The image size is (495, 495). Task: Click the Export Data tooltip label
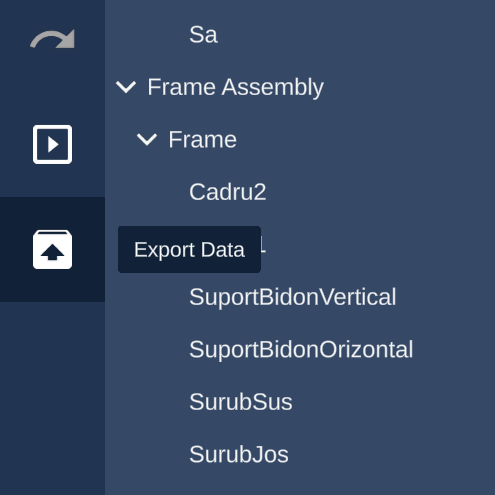click(189, 250)
